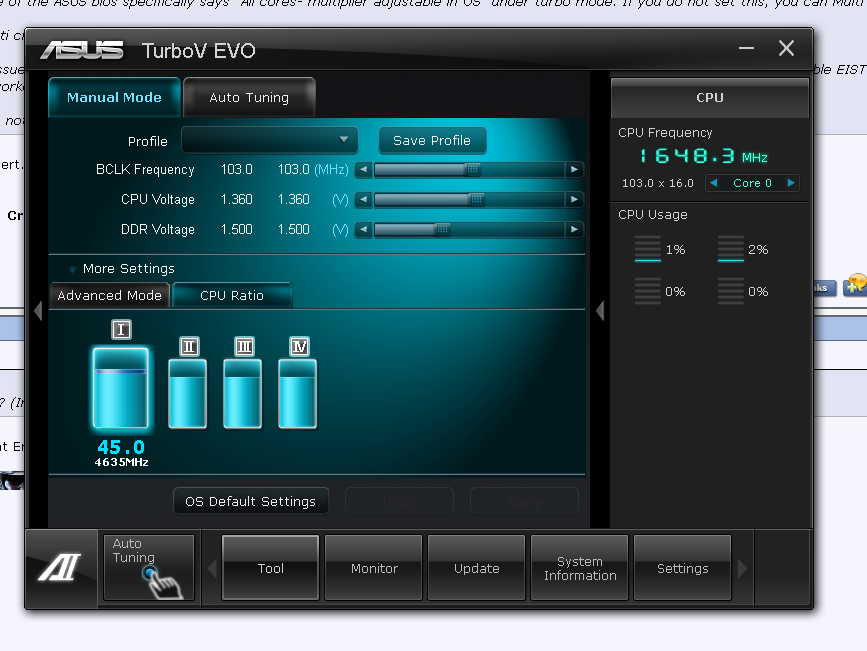Click the 103.0 x 16.0 multiplier text

tap(657, 183)
